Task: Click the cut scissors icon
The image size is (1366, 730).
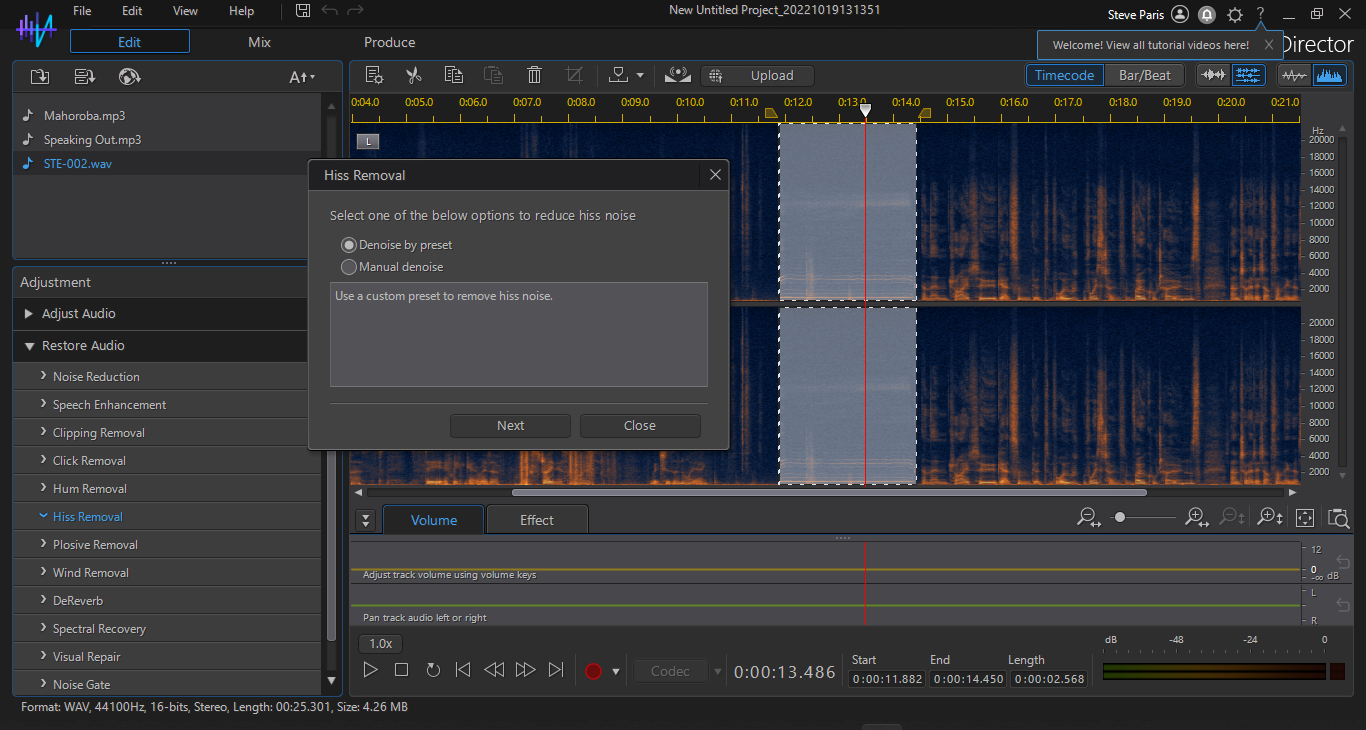Action: click(413, 75)
